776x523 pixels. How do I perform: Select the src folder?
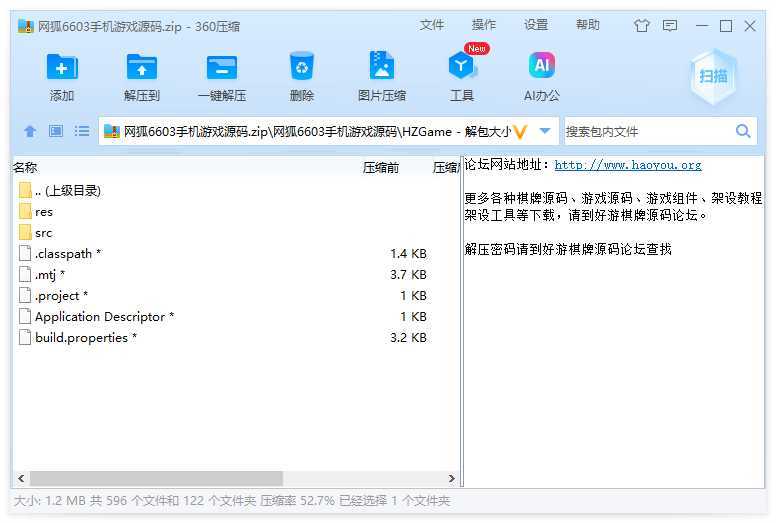point(44,233)
